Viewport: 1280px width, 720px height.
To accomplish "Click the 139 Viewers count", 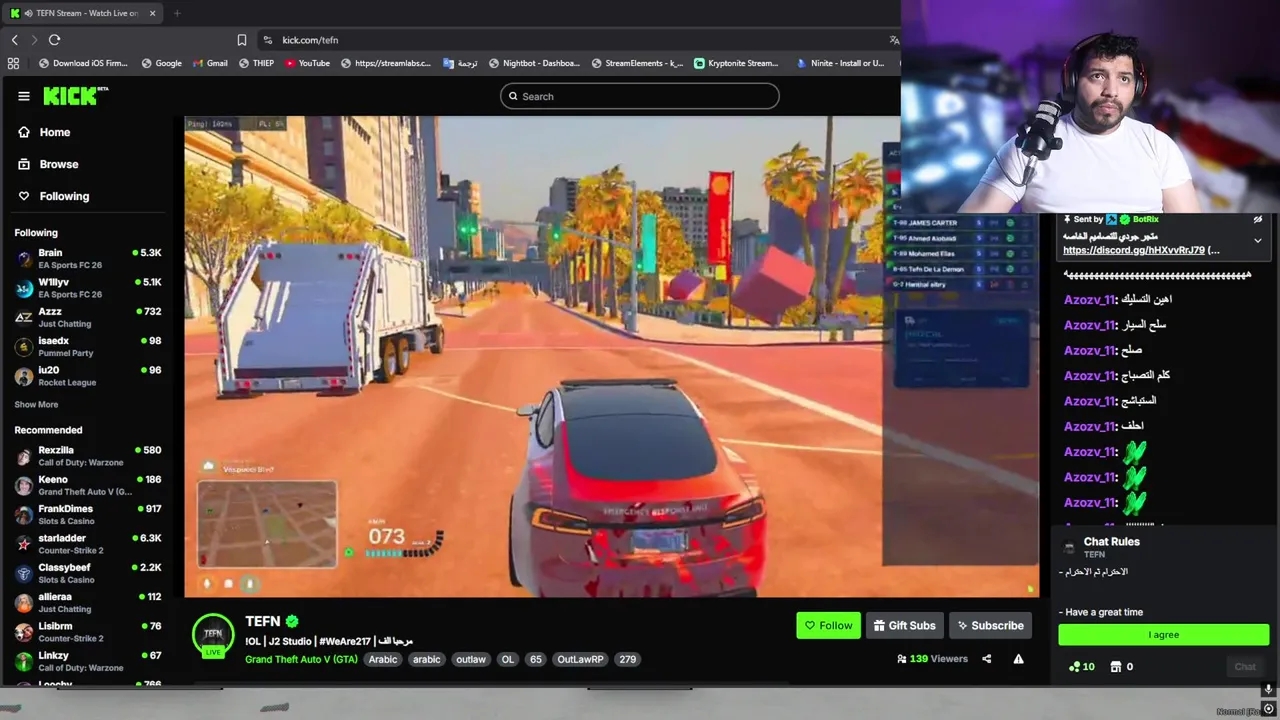I will pyautogui.click(x=933, y=659).
